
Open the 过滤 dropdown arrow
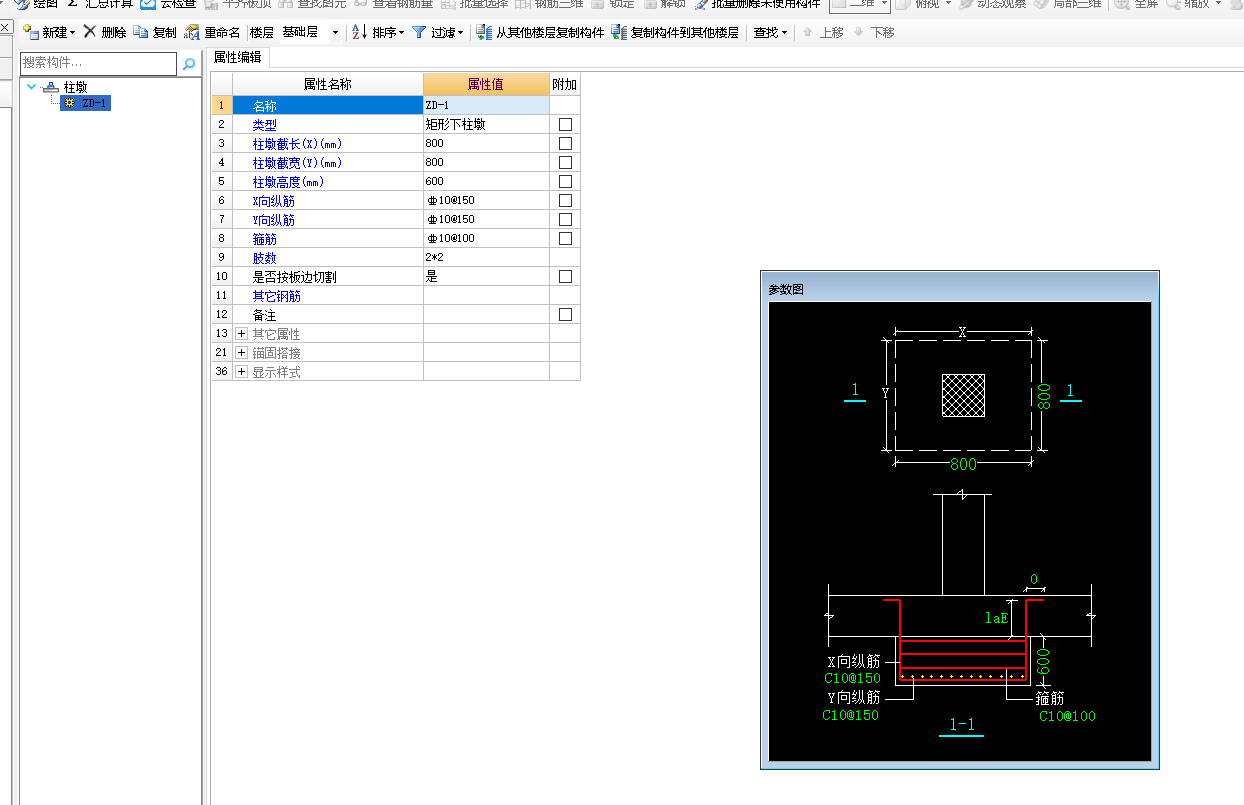click(x=461, y=33)
